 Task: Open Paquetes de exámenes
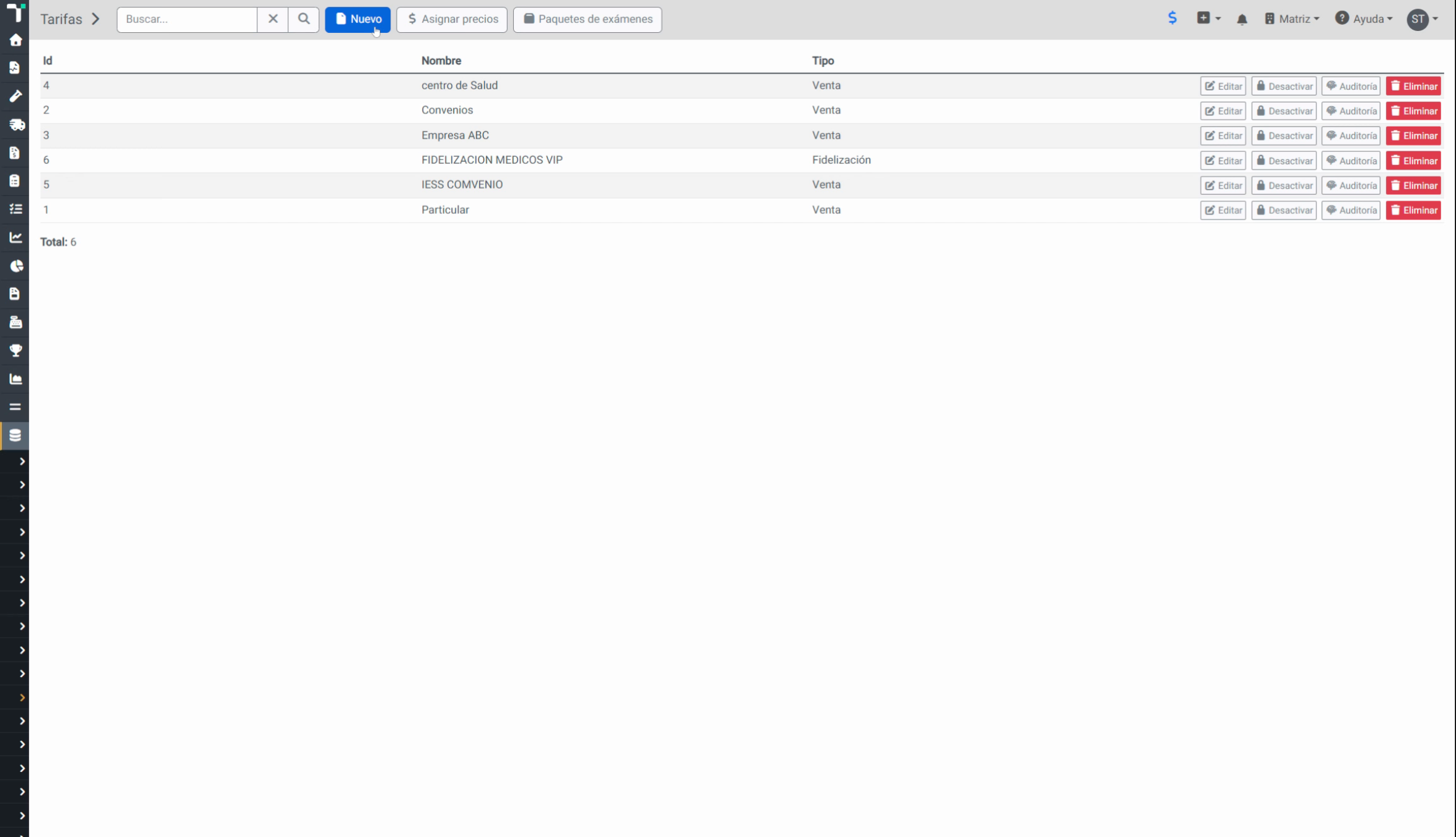(x=588, y=19)
